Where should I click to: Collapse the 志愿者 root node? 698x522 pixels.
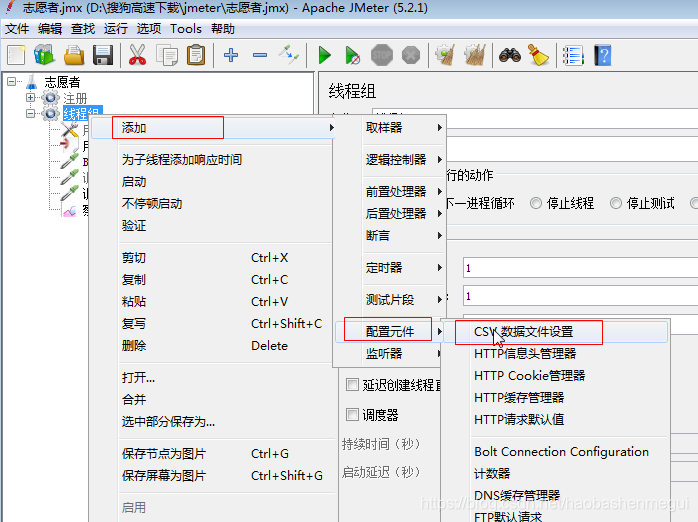click(12, 81)
